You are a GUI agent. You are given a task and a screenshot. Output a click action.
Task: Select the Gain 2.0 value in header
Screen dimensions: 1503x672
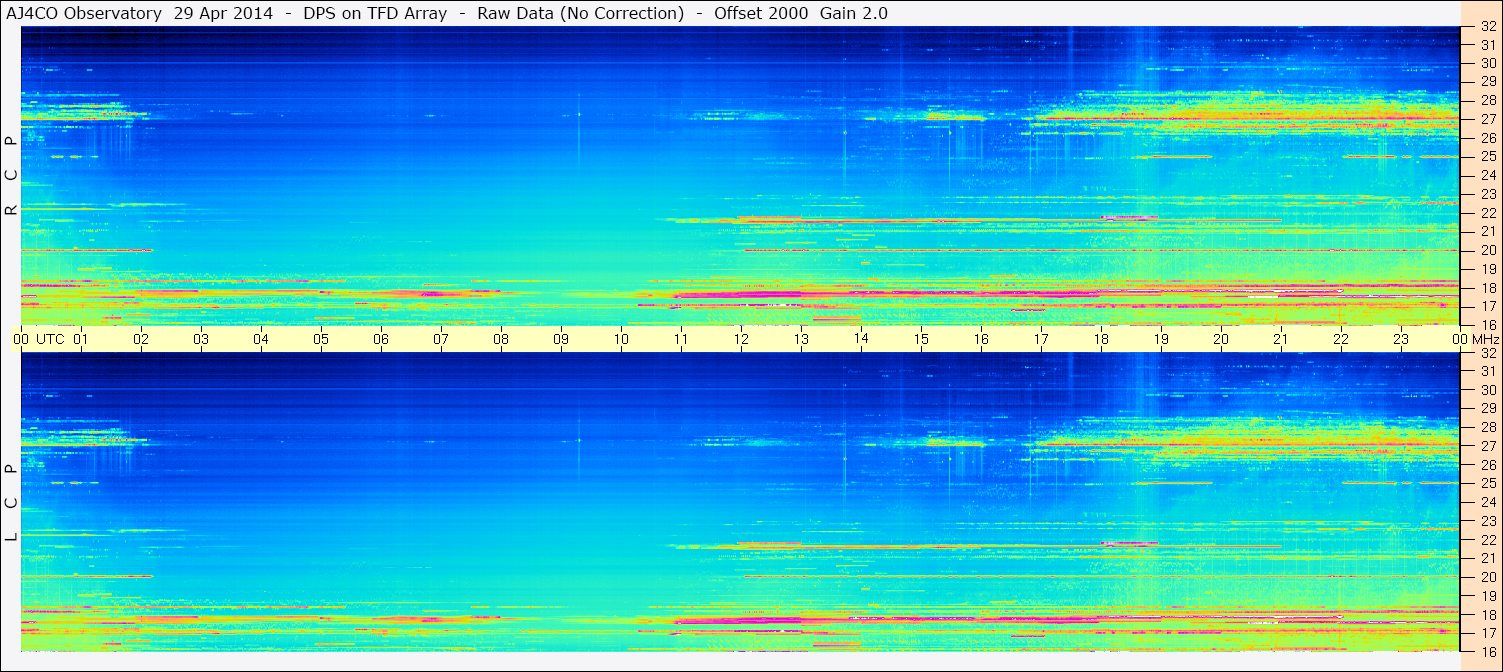coord(853,13)
